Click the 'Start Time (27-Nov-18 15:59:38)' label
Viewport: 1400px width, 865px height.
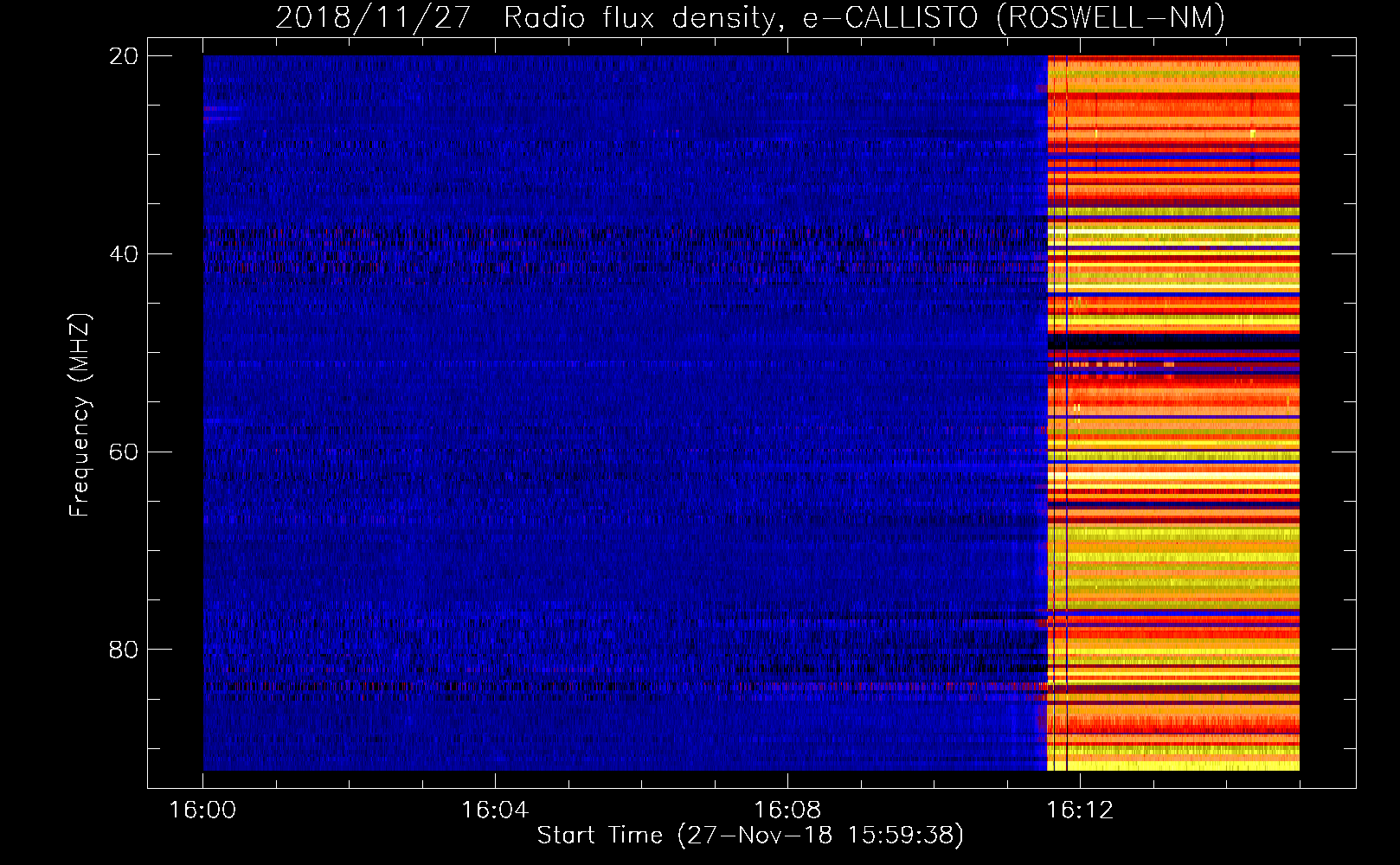(x=750, y=836)
